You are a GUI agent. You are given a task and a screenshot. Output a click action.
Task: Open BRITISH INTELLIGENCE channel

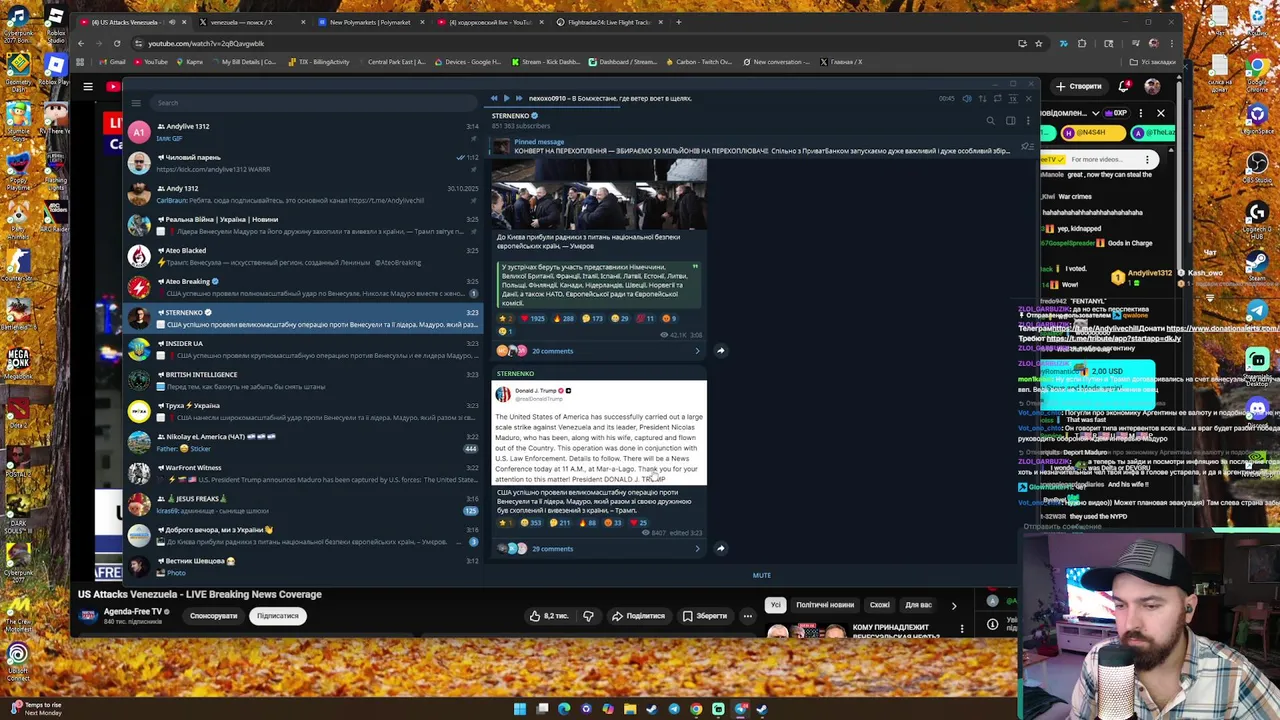pyautogui.click(x=303, y=380)
